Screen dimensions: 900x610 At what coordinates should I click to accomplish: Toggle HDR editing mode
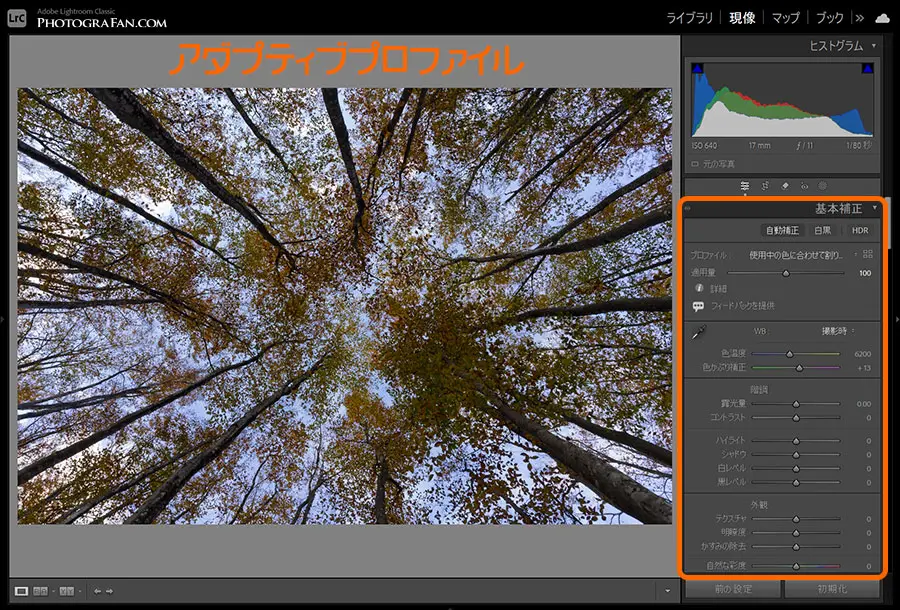pos(860,230)
